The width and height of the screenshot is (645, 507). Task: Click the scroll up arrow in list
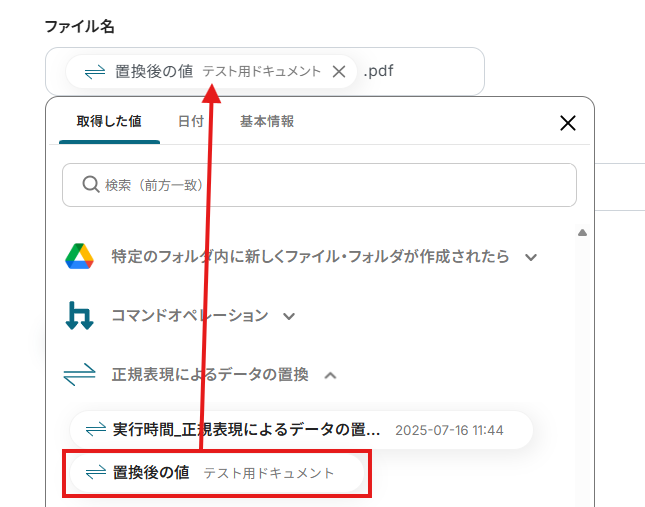coord(582,233)
